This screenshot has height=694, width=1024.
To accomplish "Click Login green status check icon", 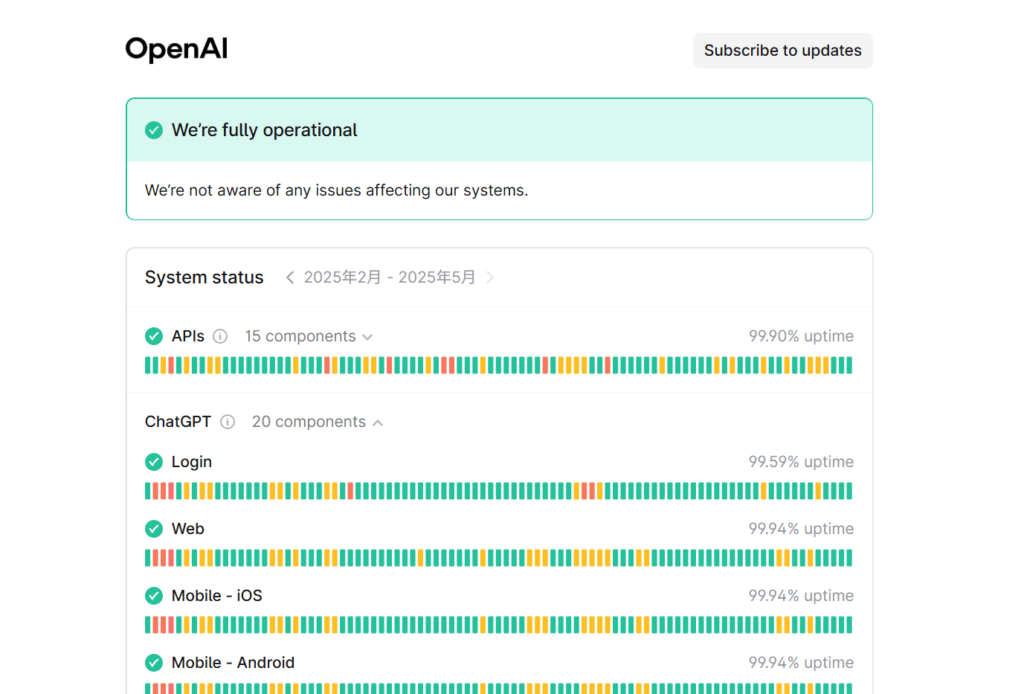I will point(153,462).
